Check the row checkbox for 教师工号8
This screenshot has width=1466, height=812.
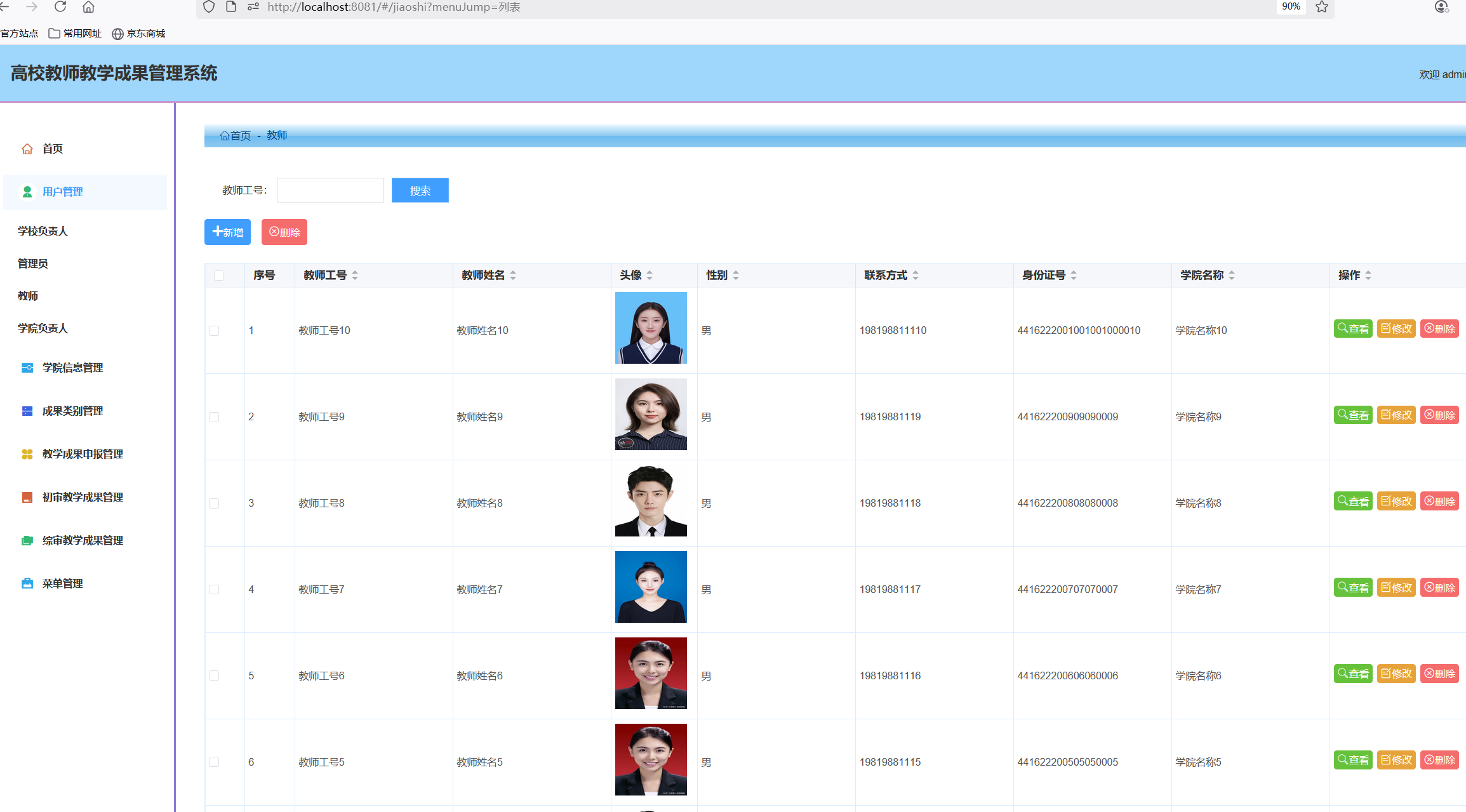point(214,503)
